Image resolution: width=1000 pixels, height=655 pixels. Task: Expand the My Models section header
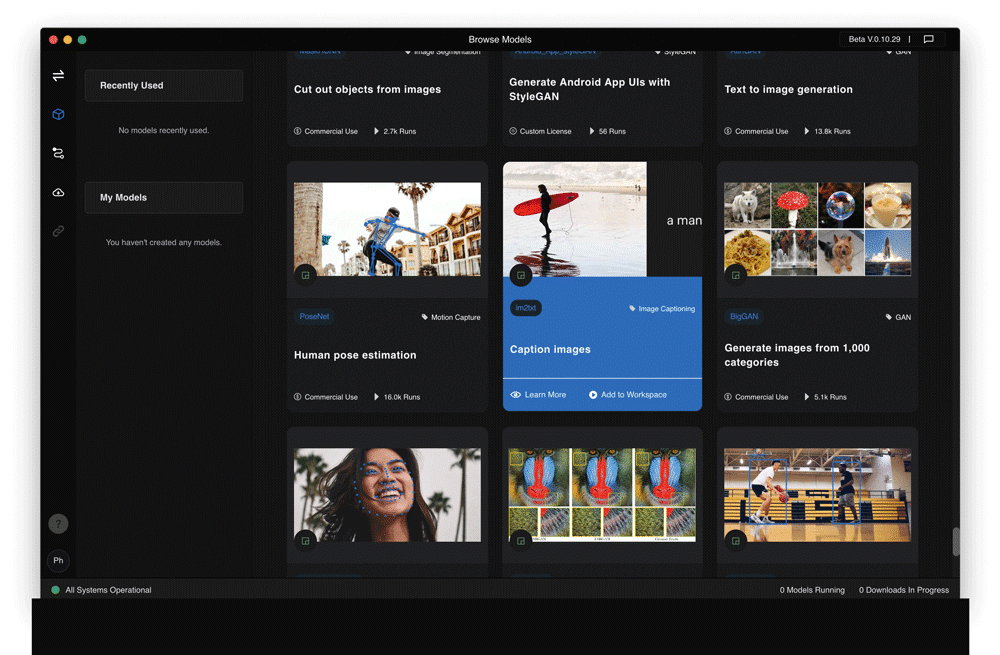click(164, 198)
